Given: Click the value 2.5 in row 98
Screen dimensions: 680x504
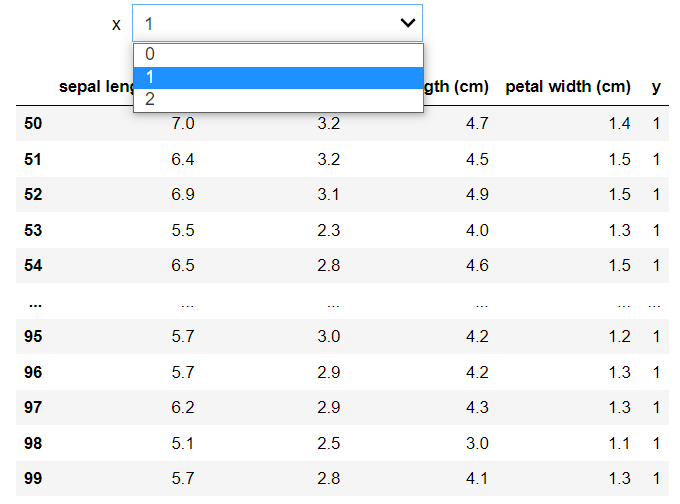Looking at the screenshot, I should pos(328,443).
